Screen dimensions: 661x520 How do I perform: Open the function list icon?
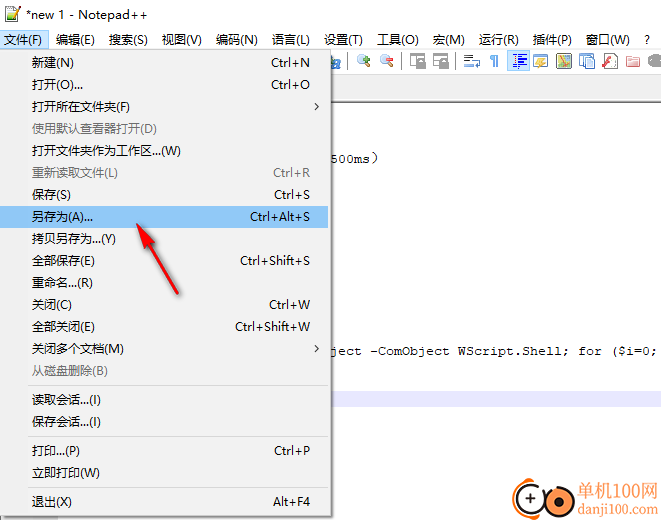[x=610, y=62]
